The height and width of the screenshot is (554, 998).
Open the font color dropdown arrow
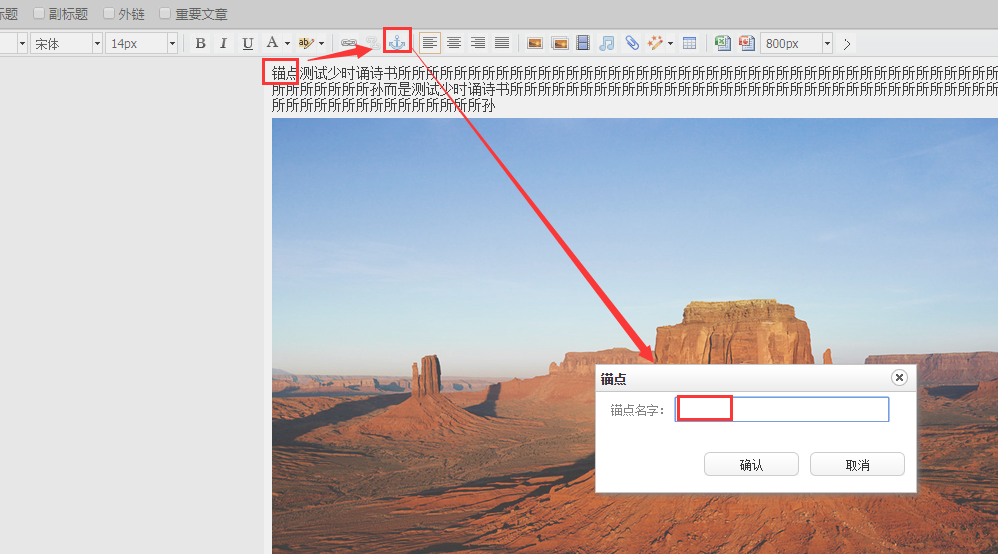287,43
